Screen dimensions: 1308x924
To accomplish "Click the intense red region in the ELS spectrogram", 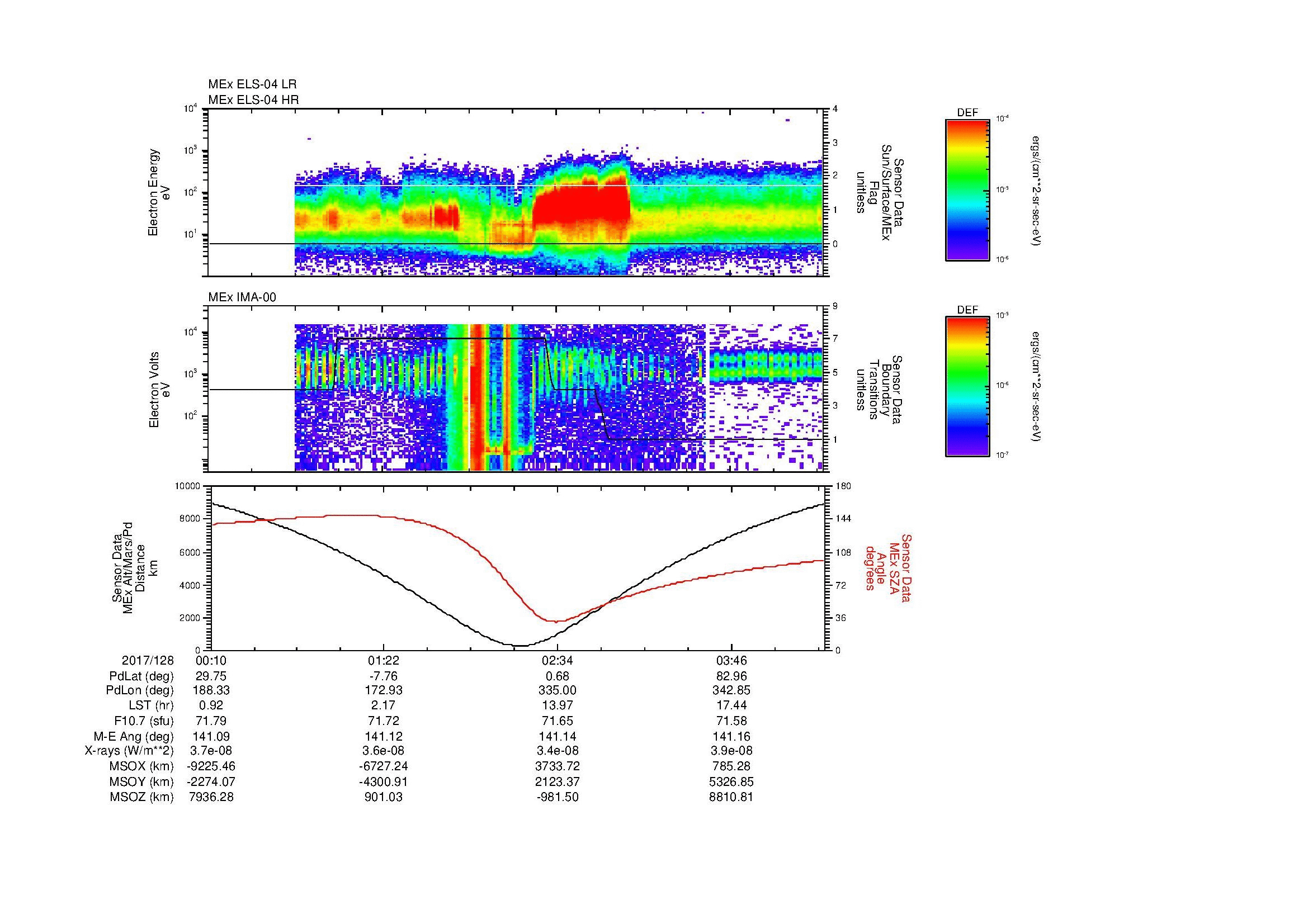I will [581, 205].
